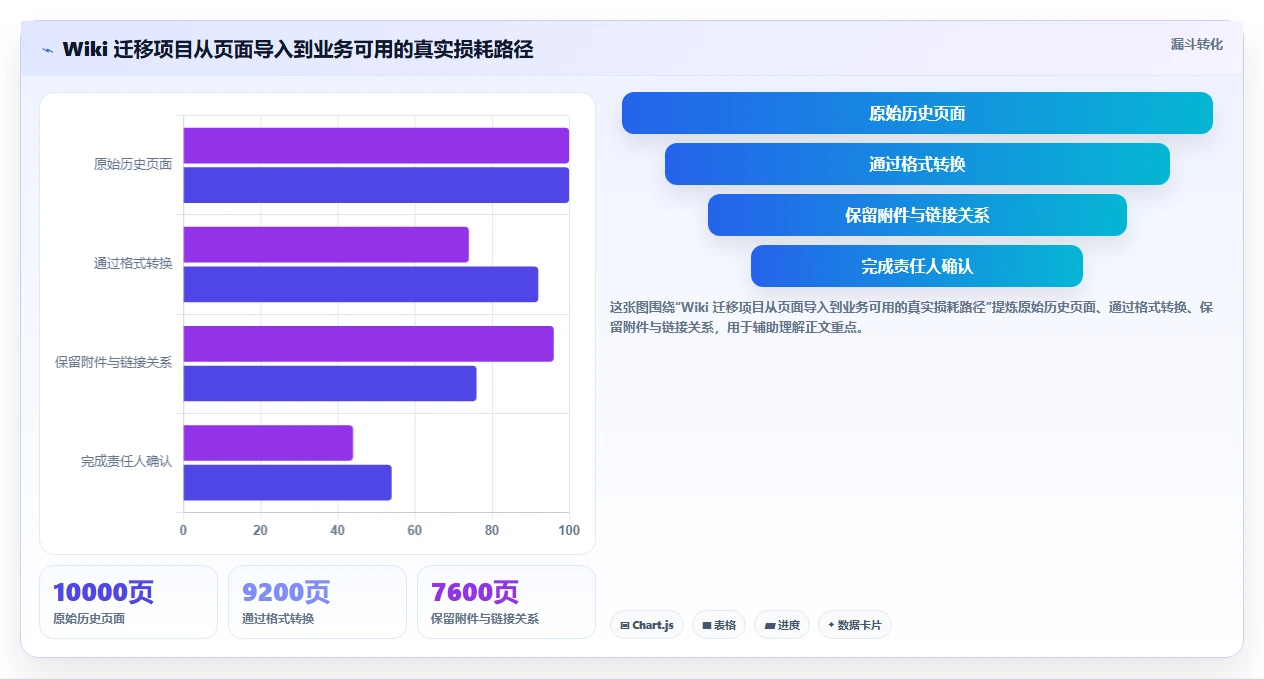Click the x-axis tick value 60
The height and width of the screenshot is (679, 1264).
[415, 530]
